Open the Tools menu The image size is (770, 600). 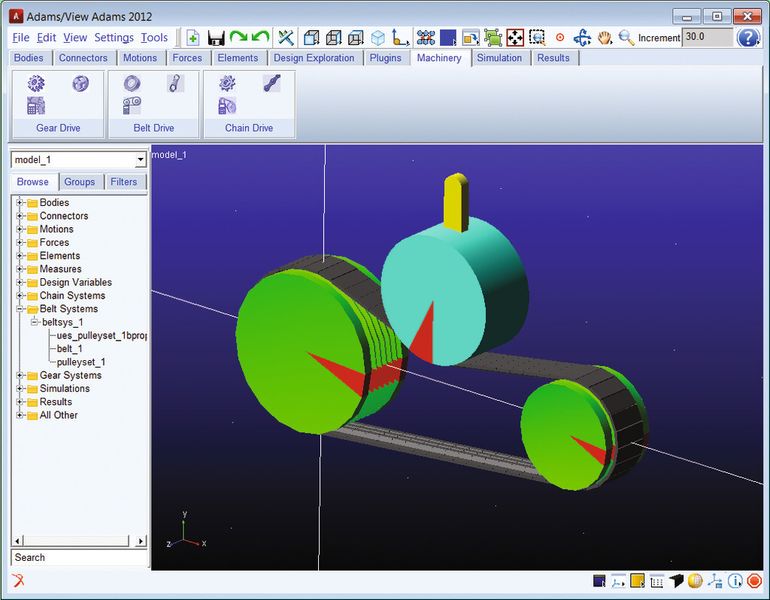tap(154, 38)
